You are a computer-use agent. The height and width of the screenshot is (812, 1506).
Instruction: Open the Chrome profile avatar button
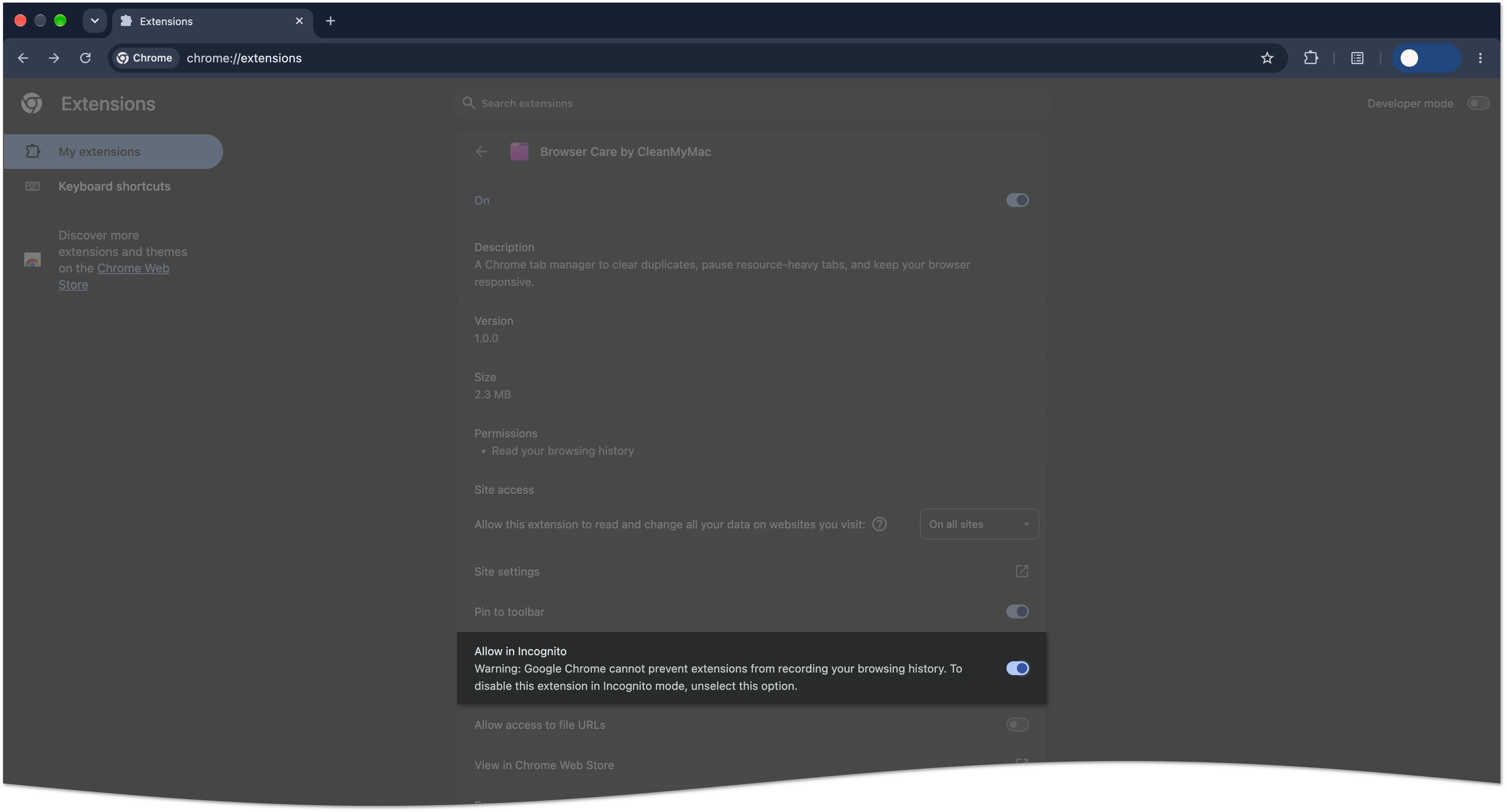(1426, 58)
